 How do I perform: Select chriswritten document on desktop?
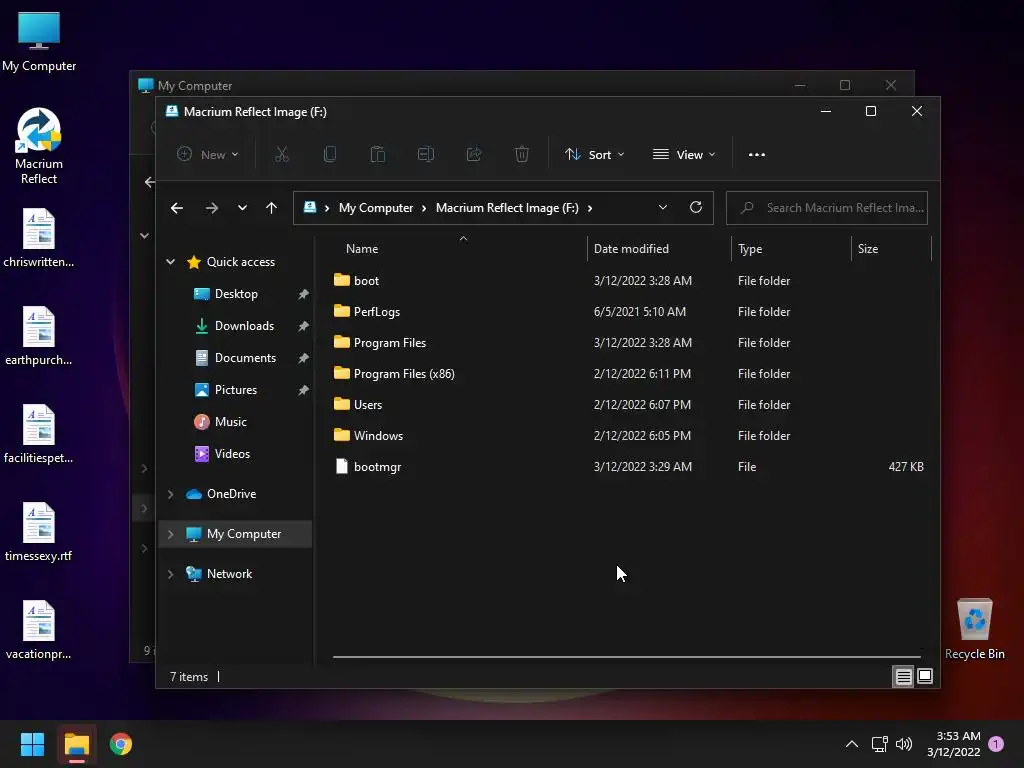click(x=39, y=238)
